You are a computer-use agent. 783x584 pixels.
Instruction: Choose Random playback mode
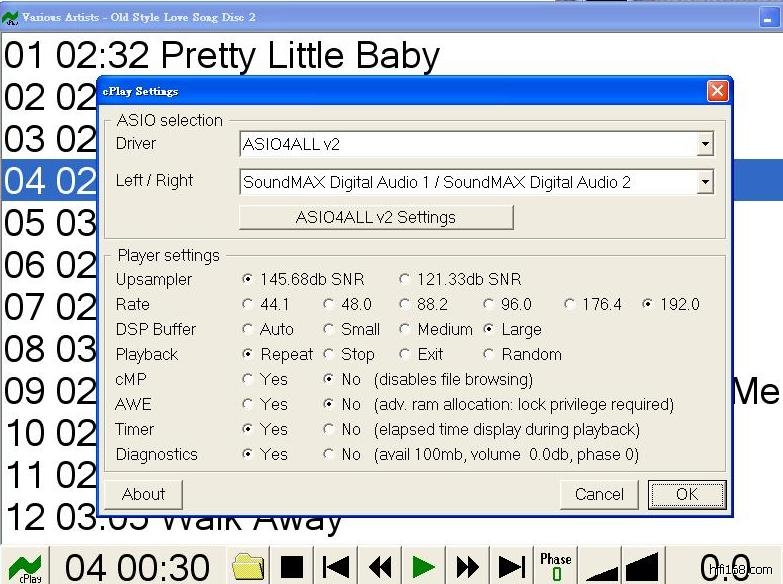click(489, 354)
